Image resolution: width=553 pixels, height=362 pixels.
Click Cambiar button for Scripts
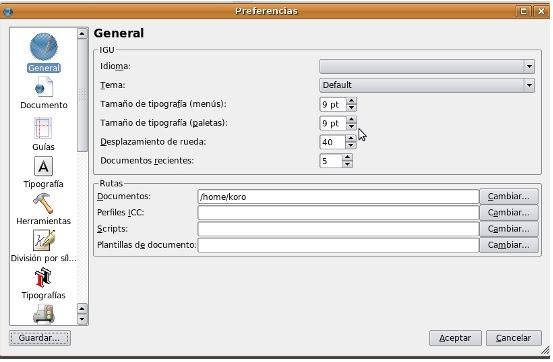[509, 229]
